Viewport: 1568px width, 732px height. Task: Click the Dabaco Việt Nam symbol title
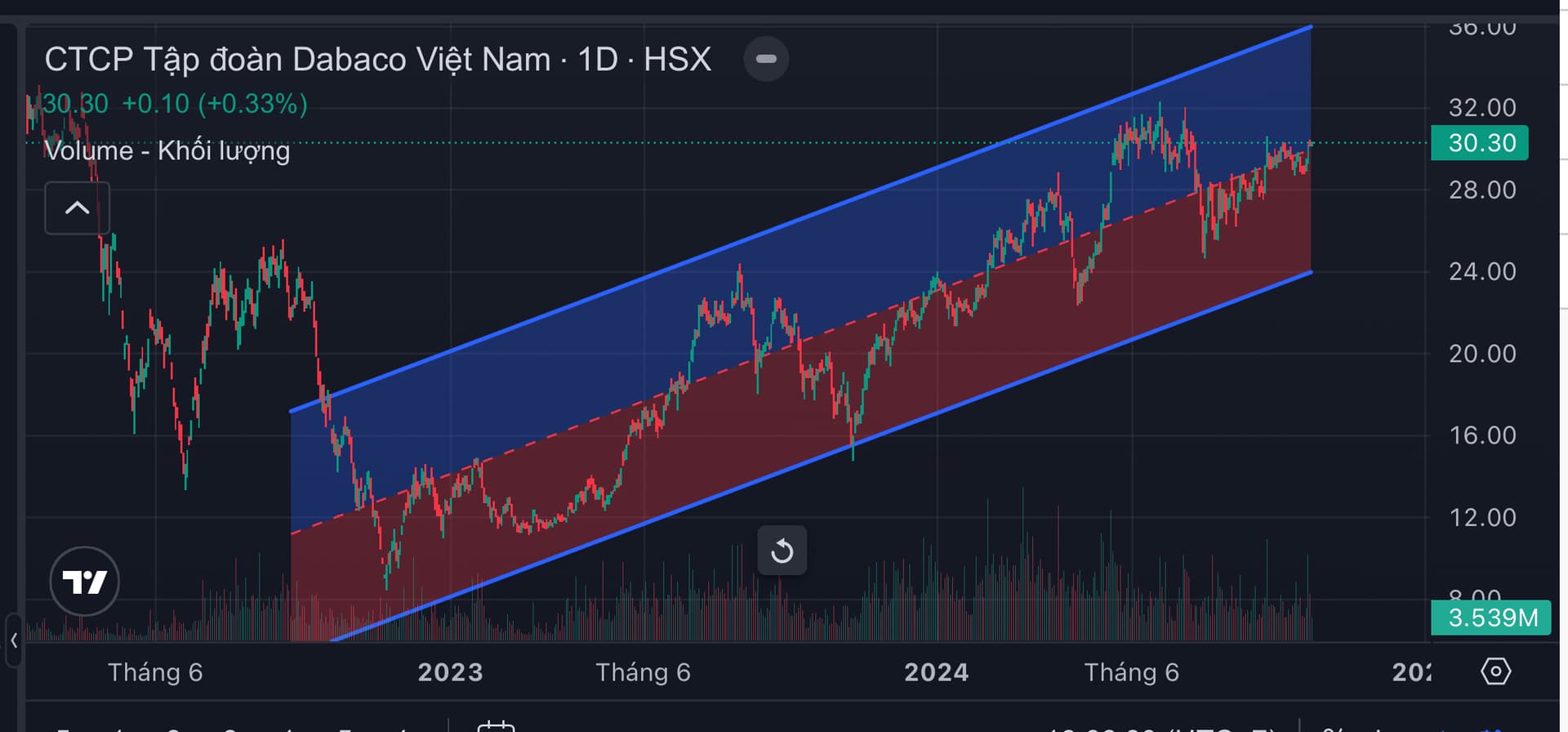coord(377,60)
